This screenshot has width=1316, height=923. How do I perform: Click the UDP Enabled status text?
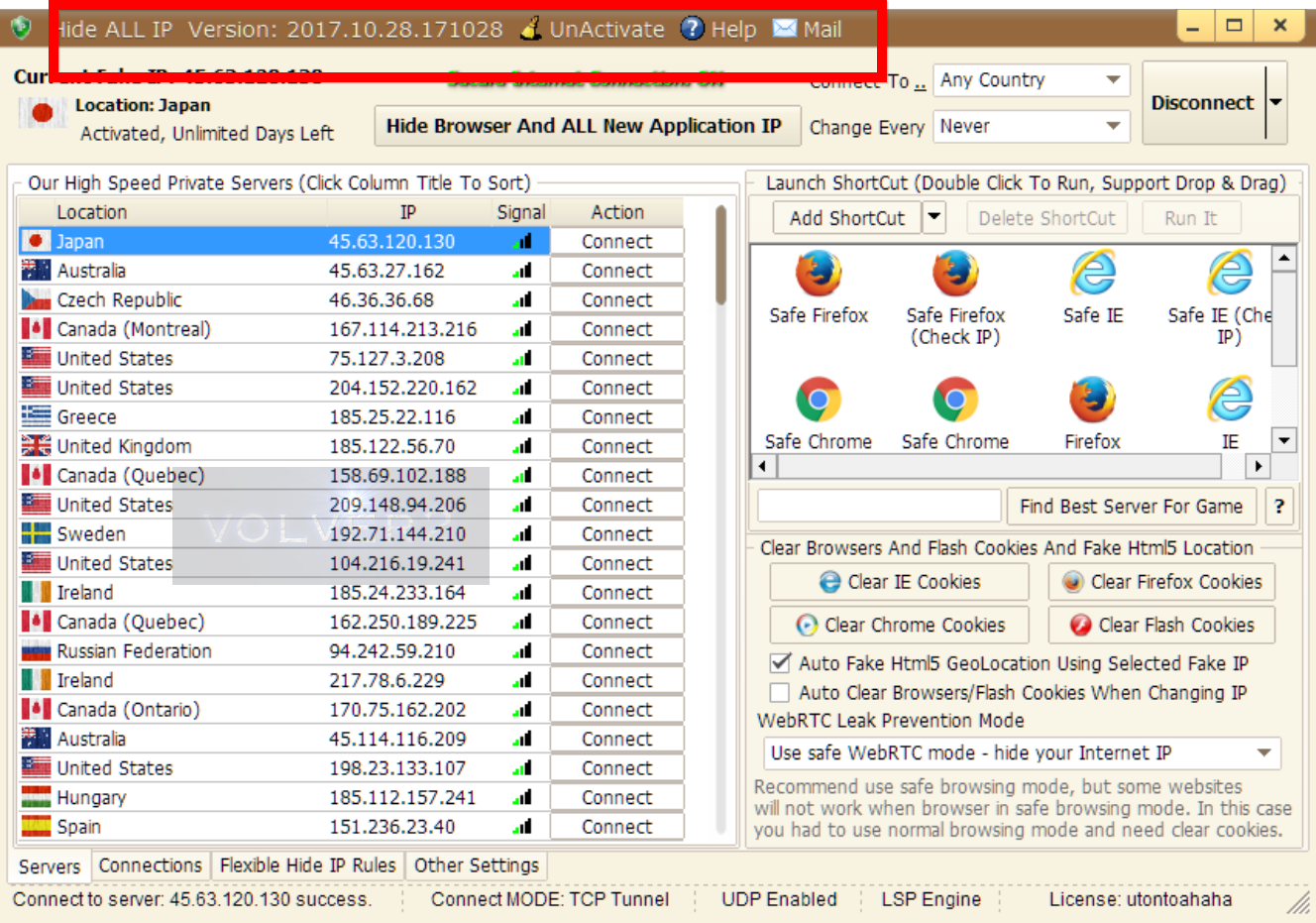[779, 899]
